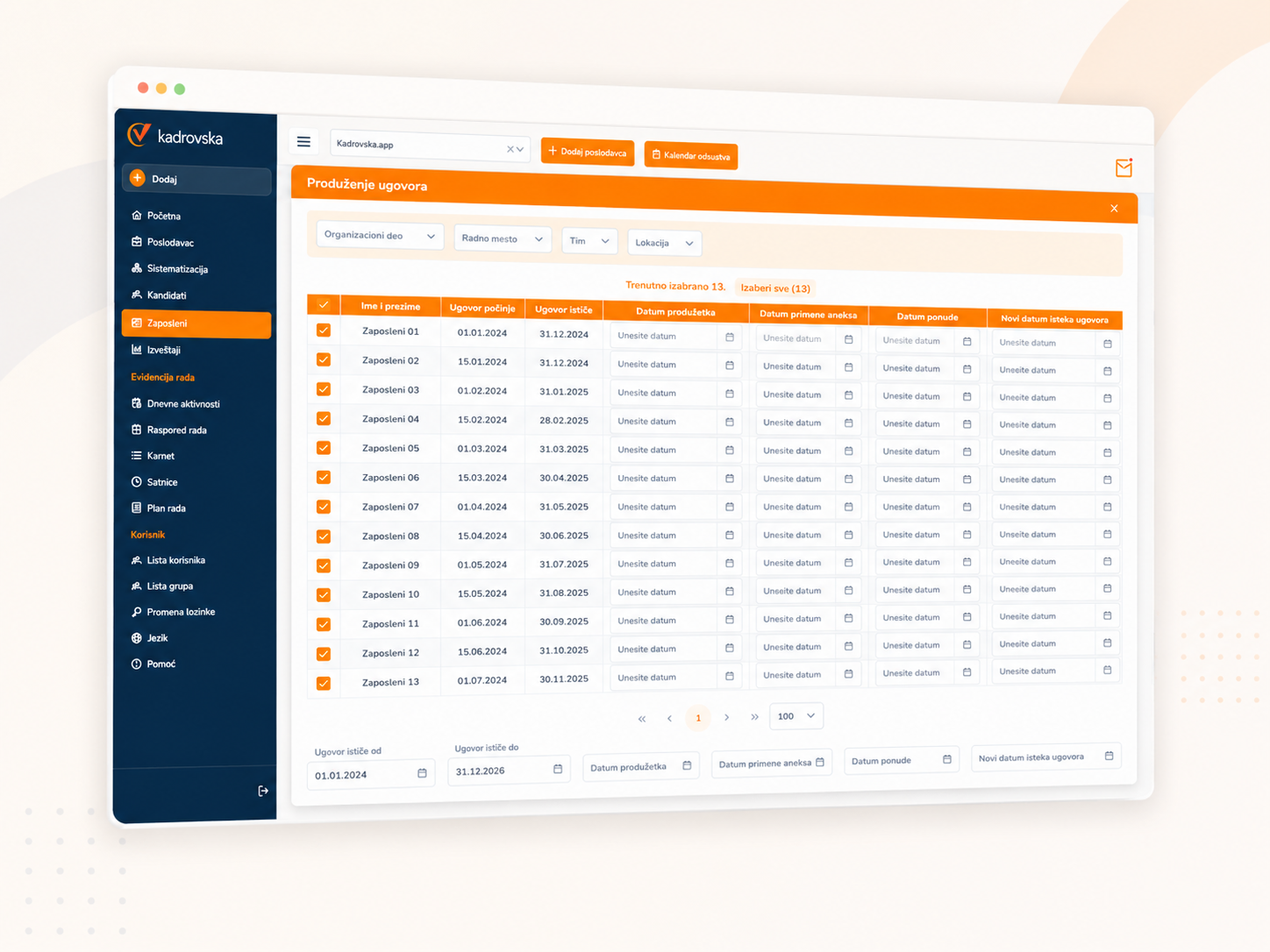
Task: Click calendar icon in bottom Datum primene aneksa
Action: [820, 762]
